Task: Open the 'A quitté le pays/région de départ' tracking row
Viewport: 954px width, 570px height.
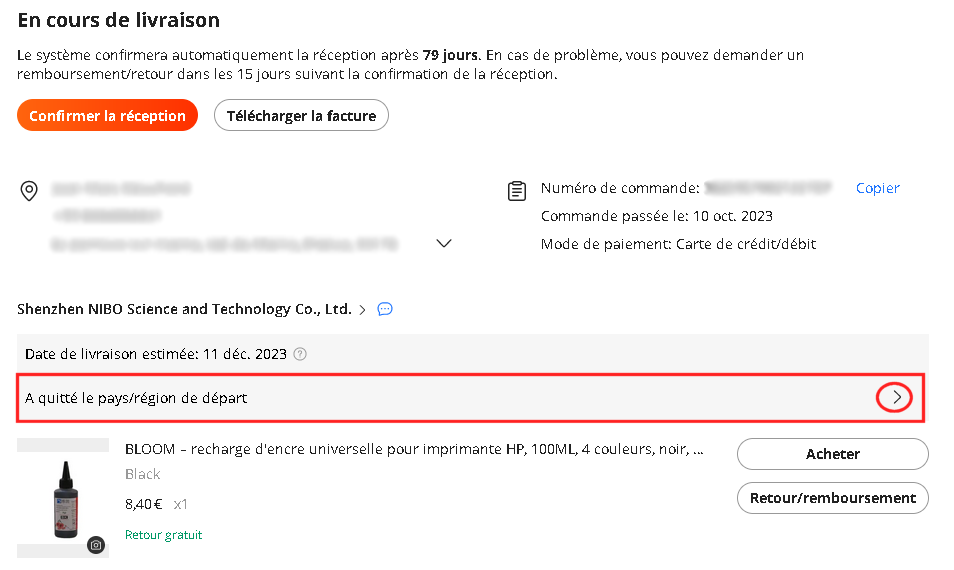Action: point(470,398)
